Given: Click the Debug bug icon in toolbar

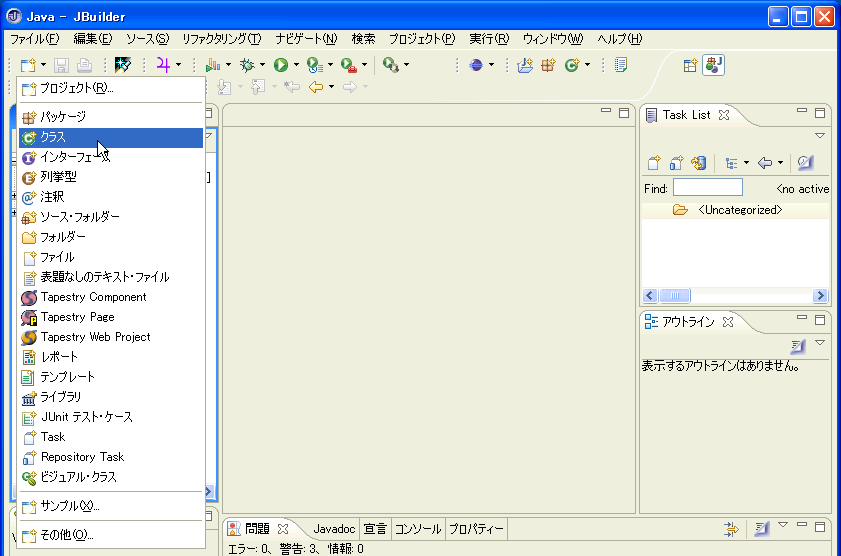Looking at the screenshot, I should [x=246, y=65].
